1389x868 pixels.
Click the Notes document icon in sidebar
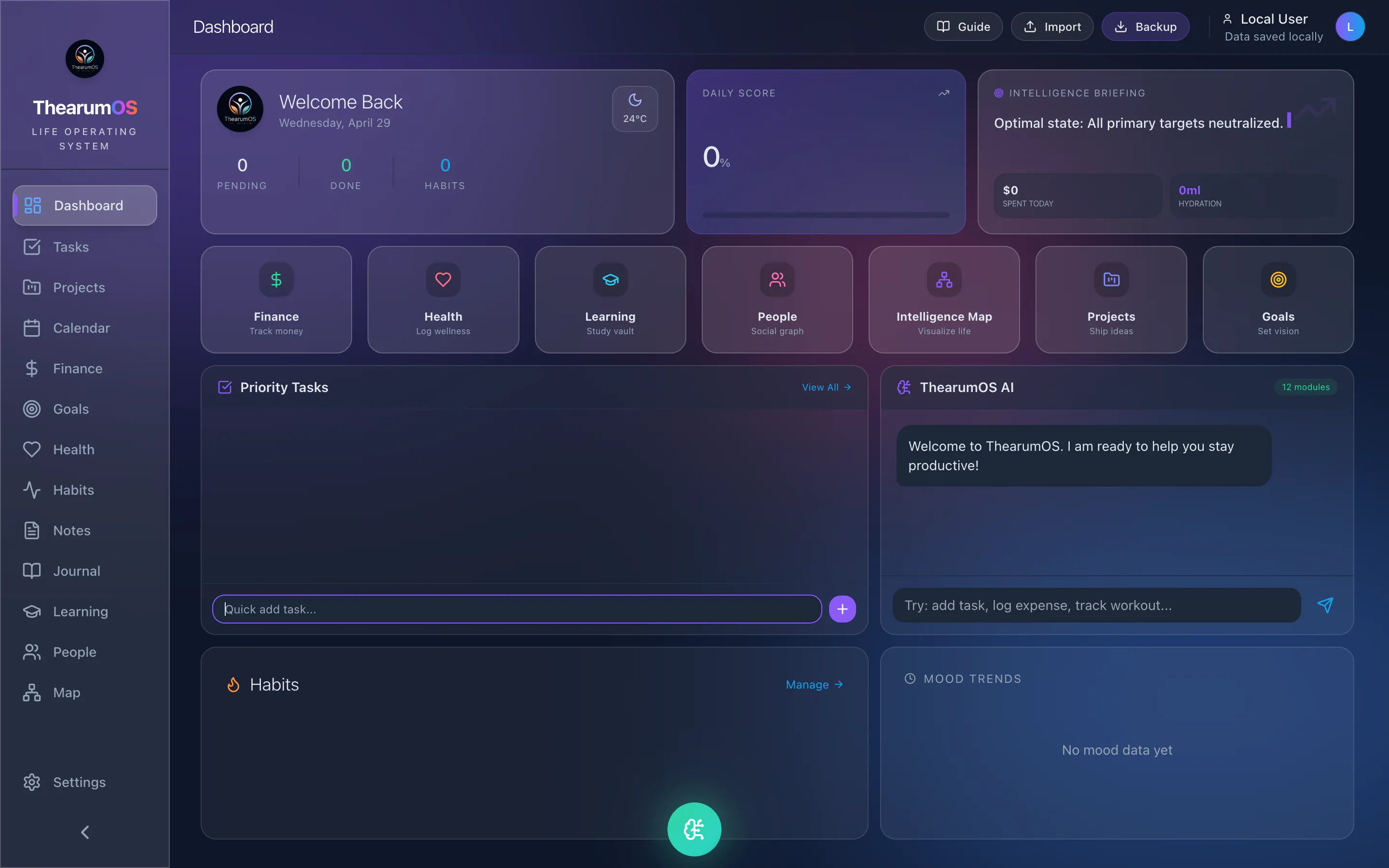(31, 530)
